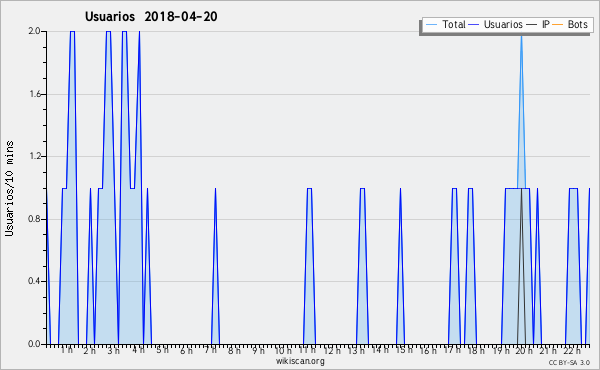Click the dark blue Usuarios legend line
This screenshot has height=370, width=600.
(474, 25)
